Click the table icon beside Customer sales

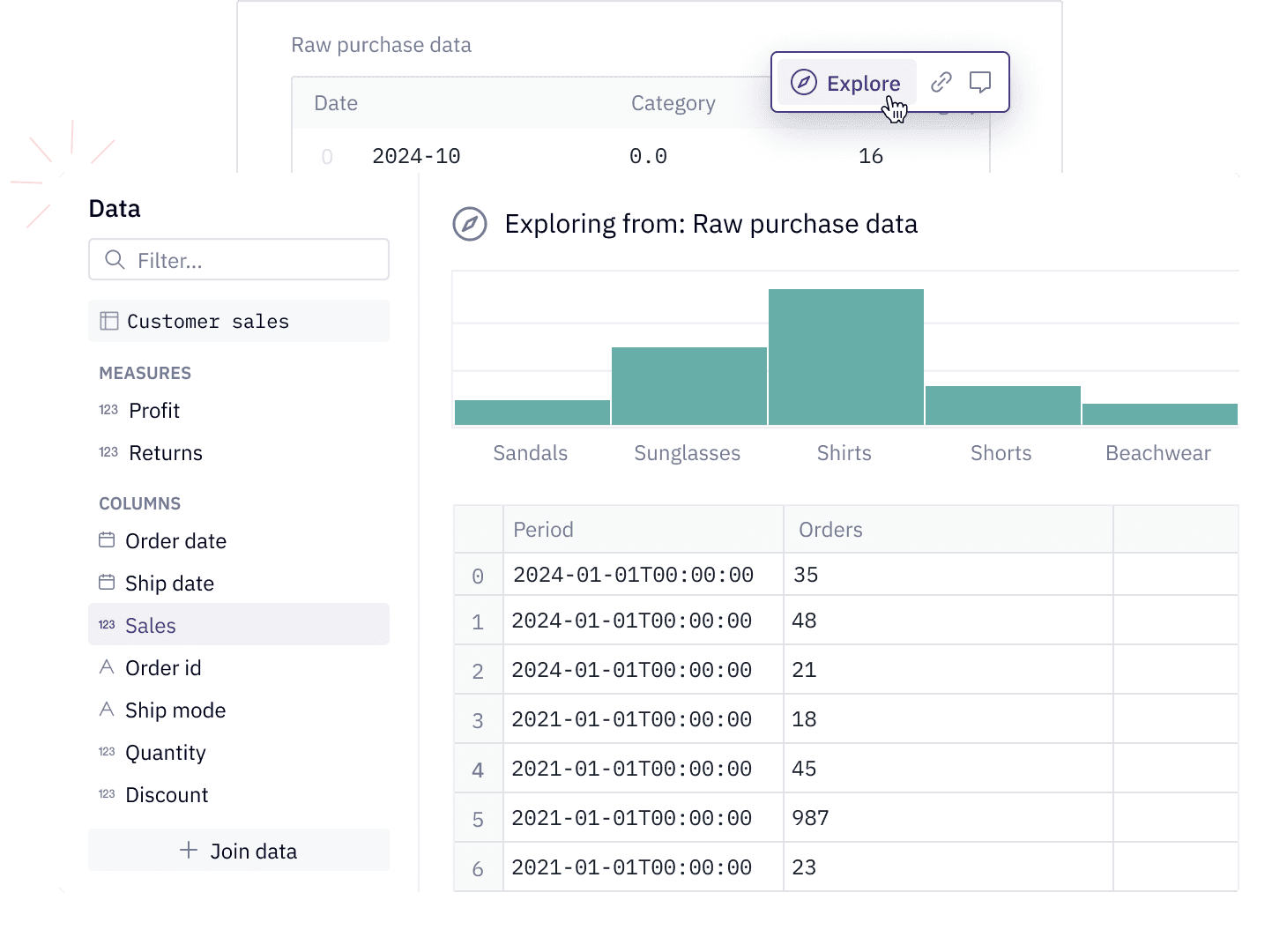[109, 321]
